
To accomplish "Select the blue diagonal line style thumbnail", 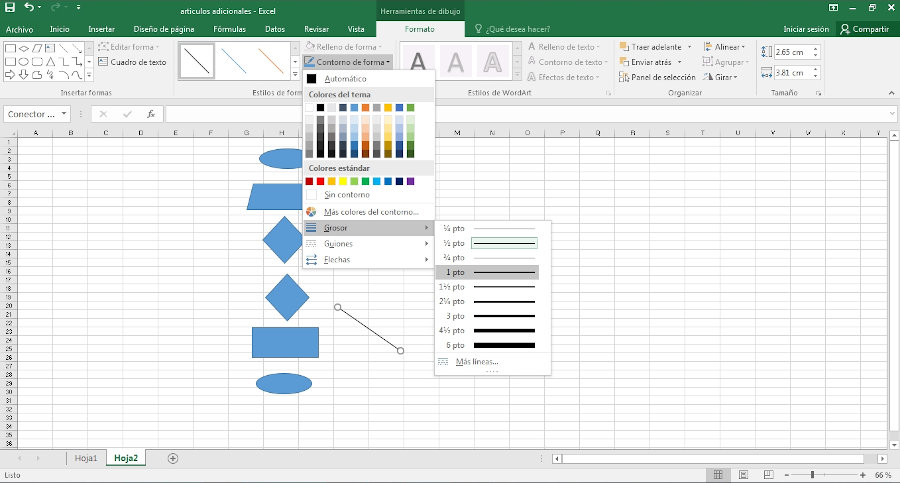I will [234, 61].
